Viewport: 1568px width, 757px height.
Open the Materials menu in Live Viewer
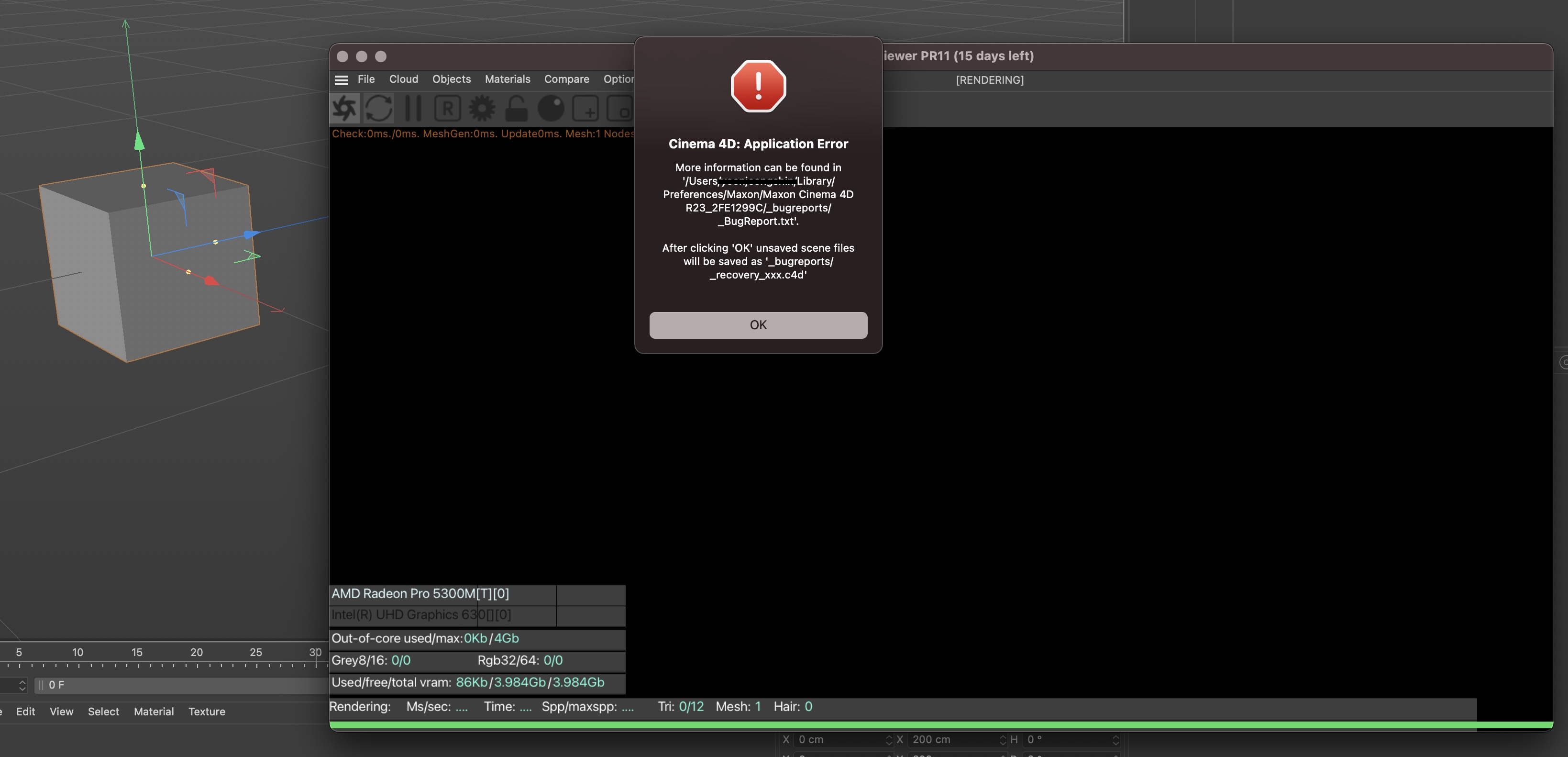[x=507, y=79]
